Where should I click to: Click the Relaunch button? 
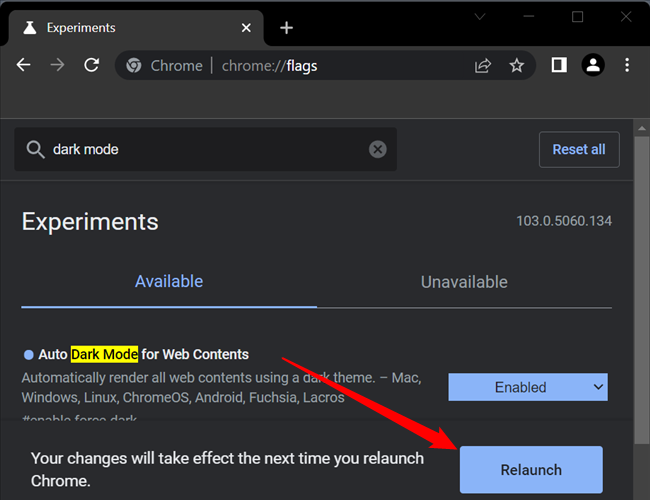coord(531,470)
